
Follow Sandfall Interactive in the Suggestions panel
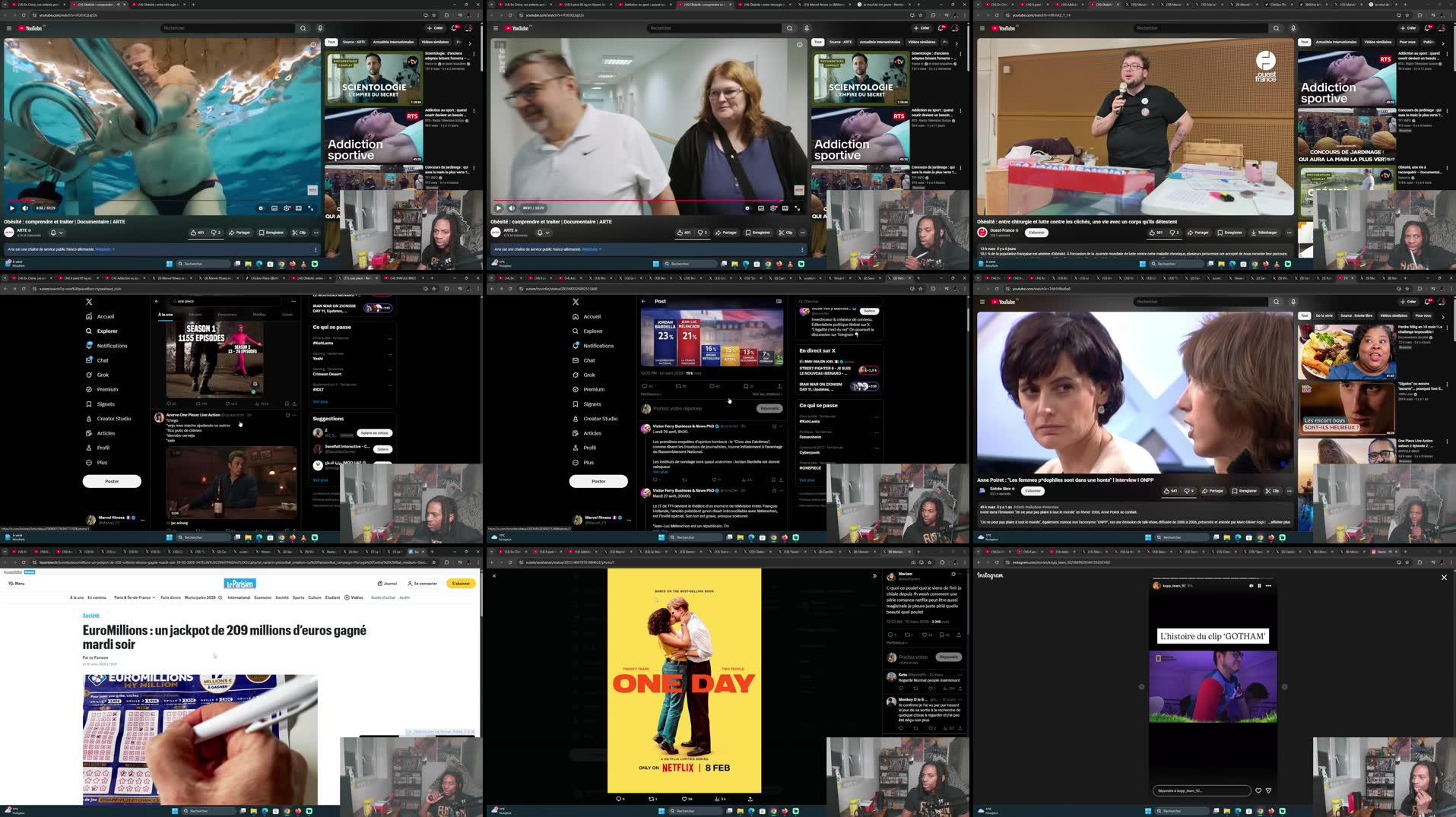click(x=382, y=449)
